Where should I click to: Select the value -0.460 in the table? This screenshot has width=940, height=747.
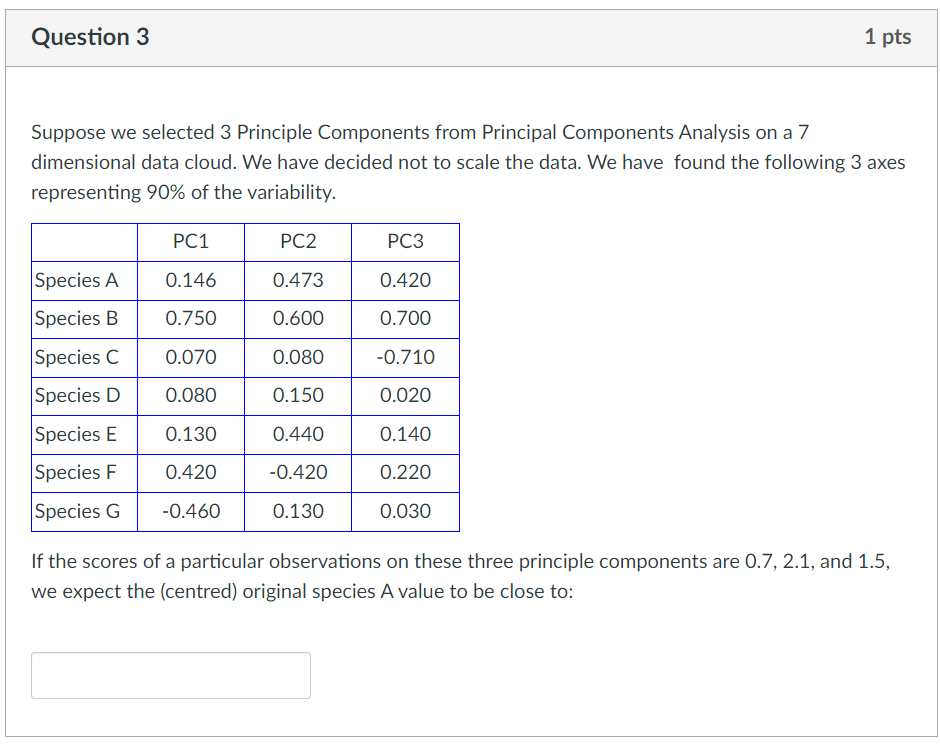[x=190, y=511]
